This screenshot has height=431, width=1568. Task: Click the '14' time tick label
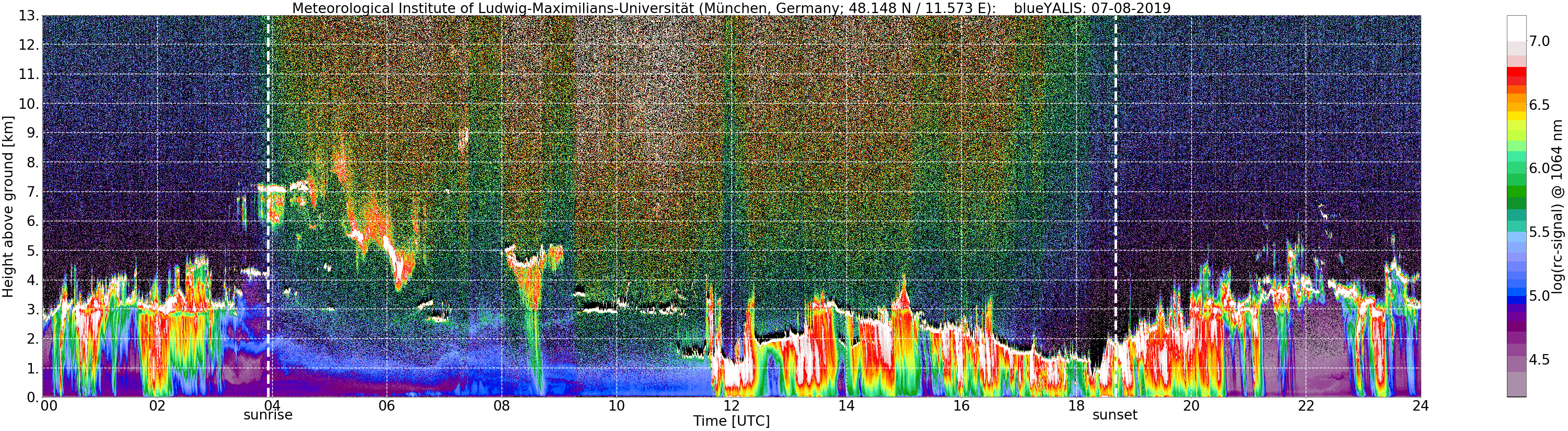[x=846, y=405]
